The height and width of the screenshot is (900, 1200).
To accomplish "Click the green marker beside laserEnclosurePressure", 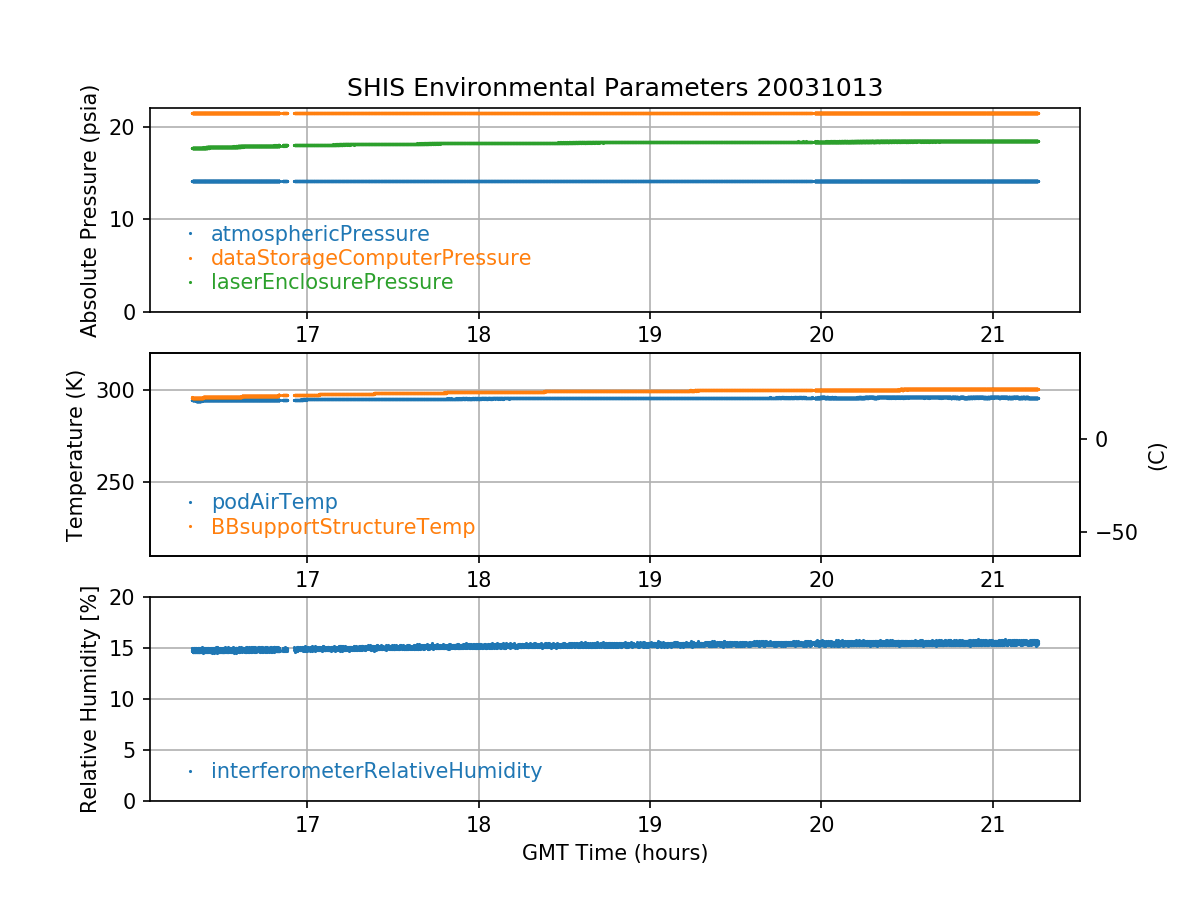I will (x=190, y=282).
